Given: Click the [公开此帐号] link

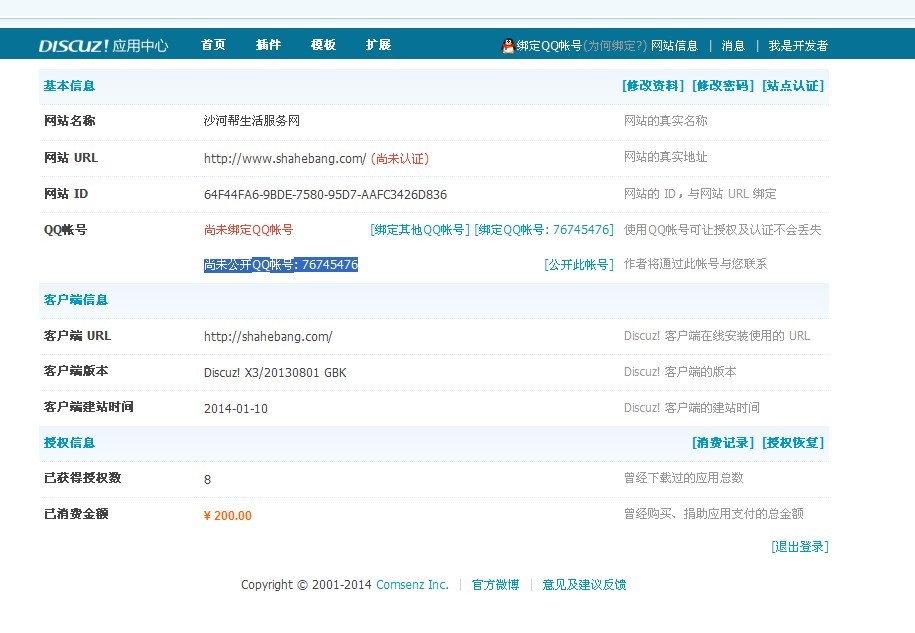Looking at the screenshot, I should click(579, 265).
